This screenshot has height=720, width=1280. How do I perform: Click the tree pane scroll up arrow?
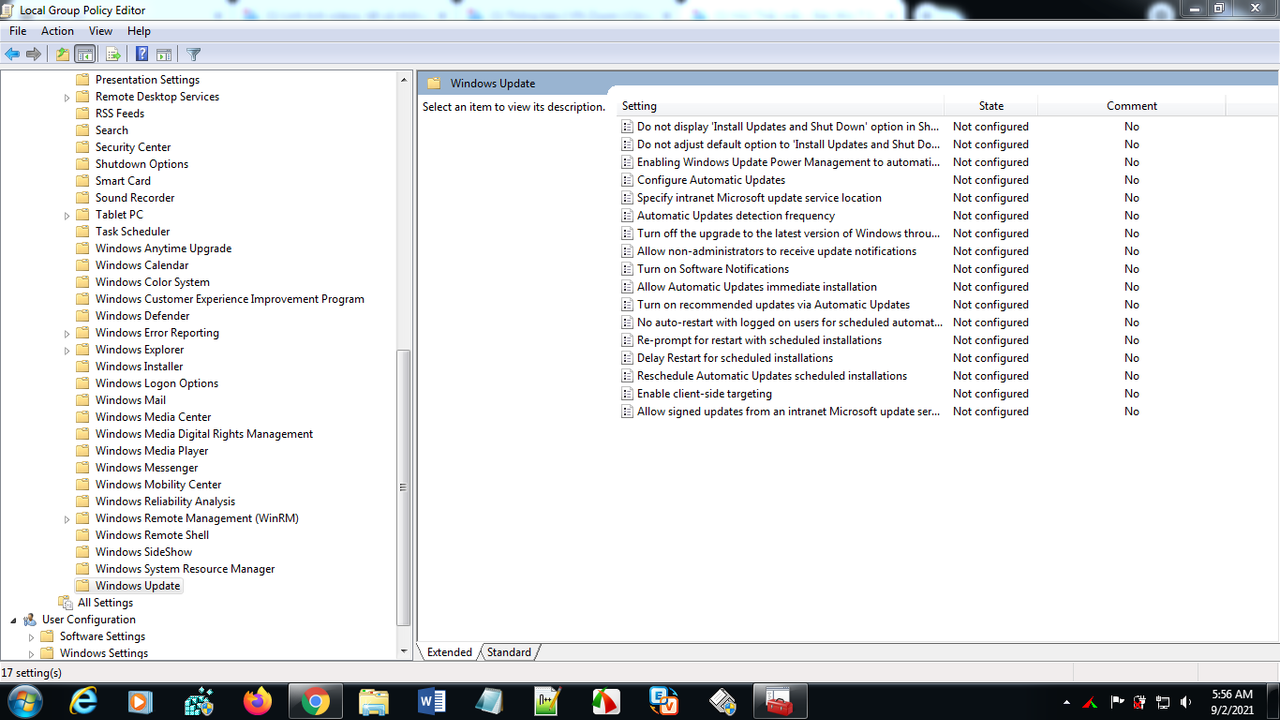click(x=404, y=79)
